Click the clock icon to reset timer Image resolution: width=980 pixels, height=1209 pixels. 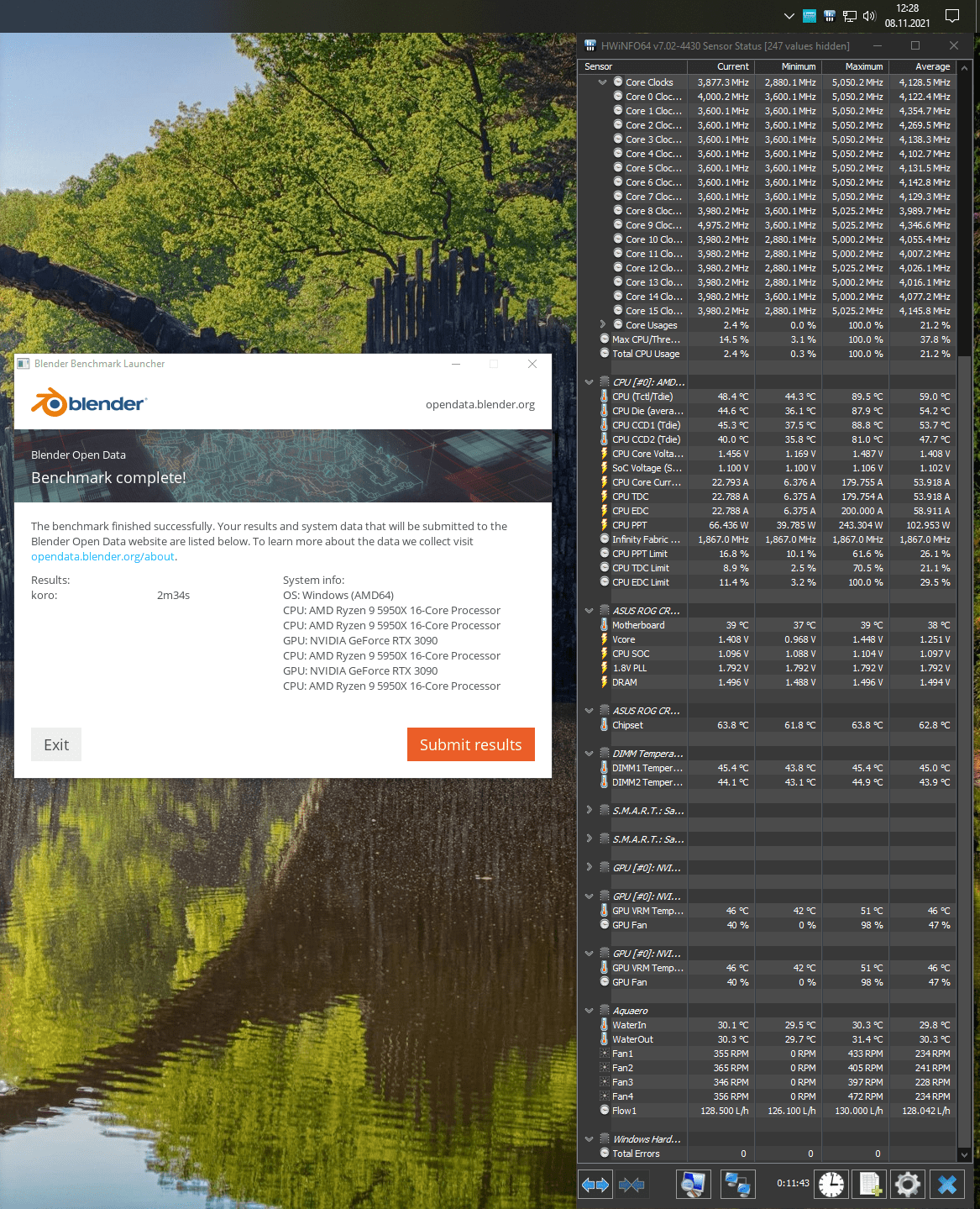click(x=831, y=1185)
